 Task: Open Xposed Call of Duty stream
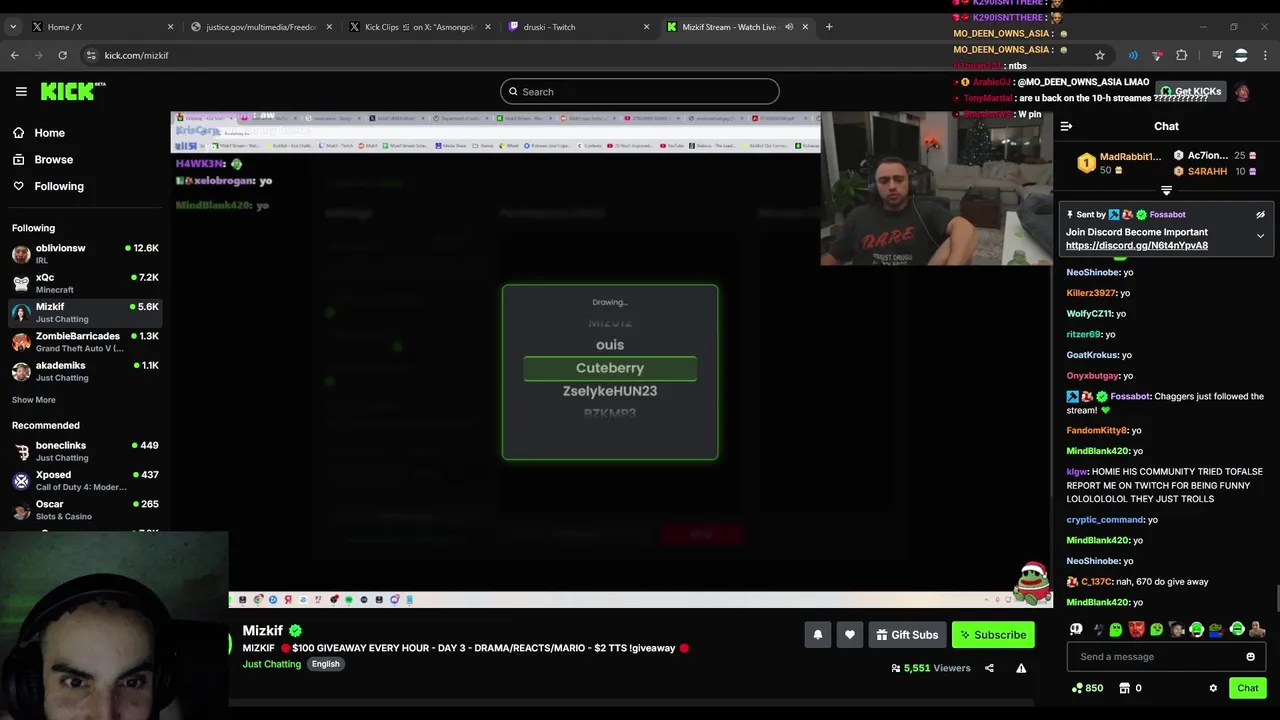tap(85, 480)
